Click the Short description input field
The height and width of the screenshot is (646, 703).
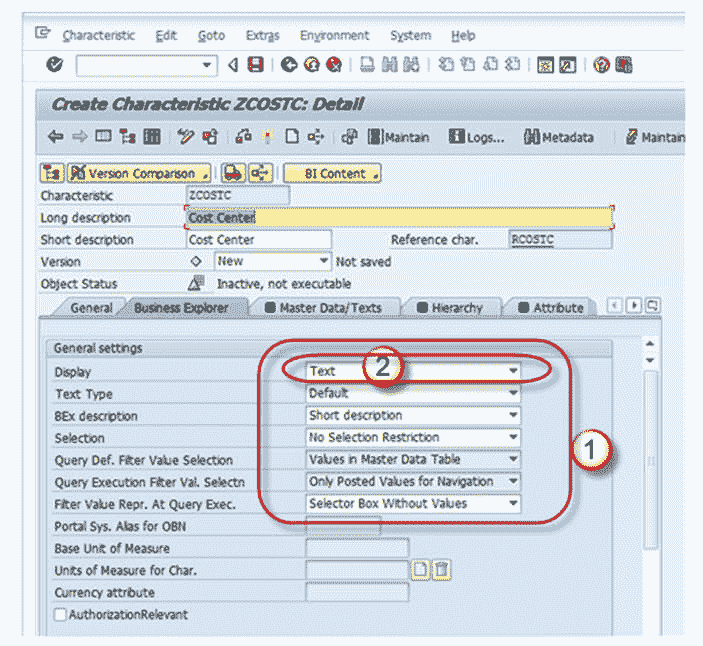click(259, 240)
